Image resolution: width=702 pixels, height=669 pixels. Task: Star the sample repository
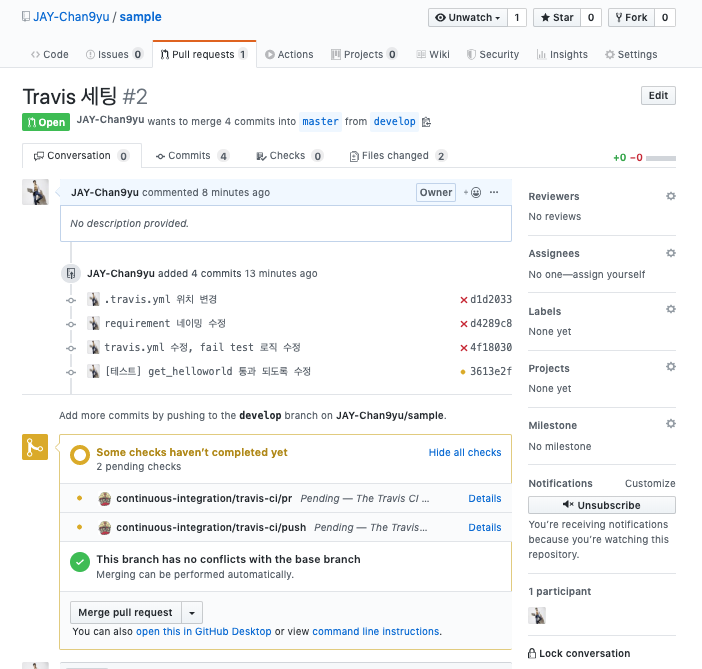(x=557, y=17)
